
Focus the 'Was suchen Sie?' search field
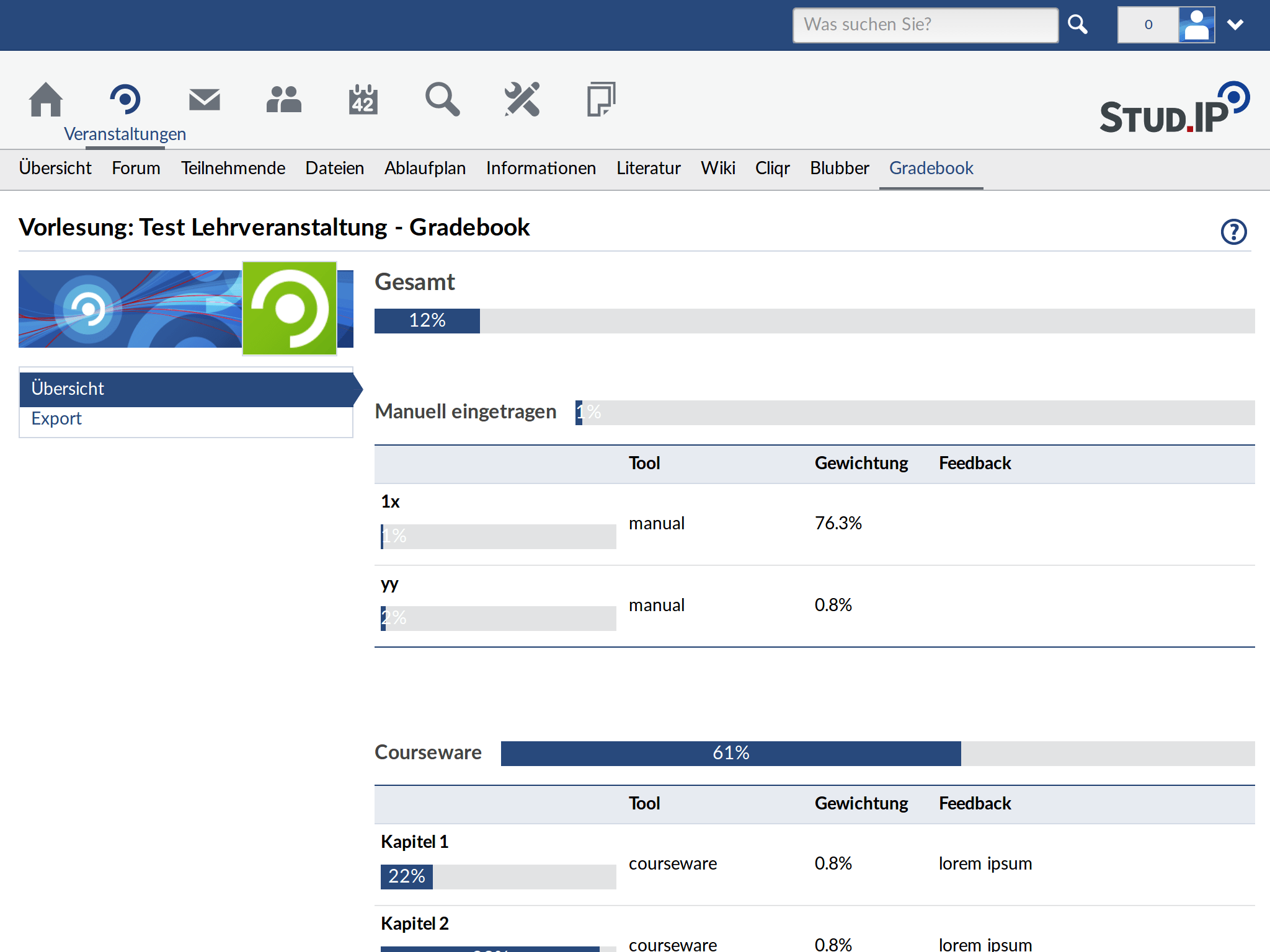tap(925, 25)
